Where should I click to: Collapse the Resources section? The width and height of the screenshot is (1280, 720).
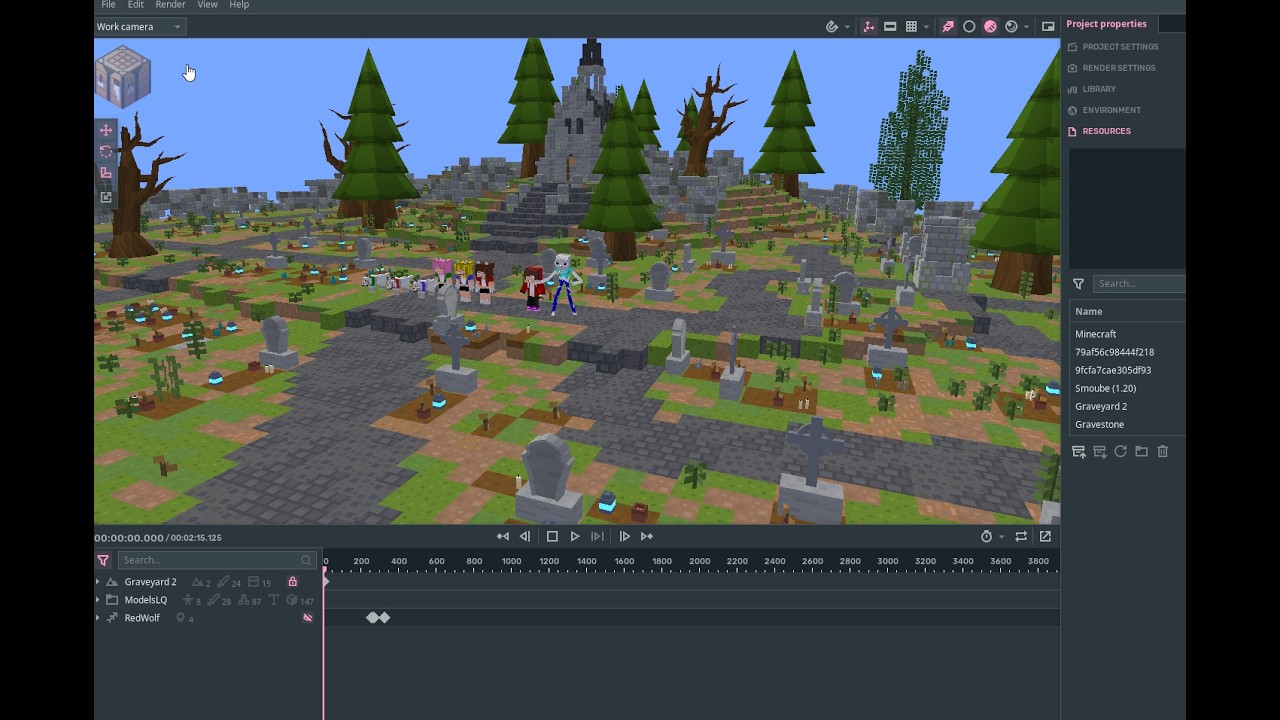[1106, 131]
